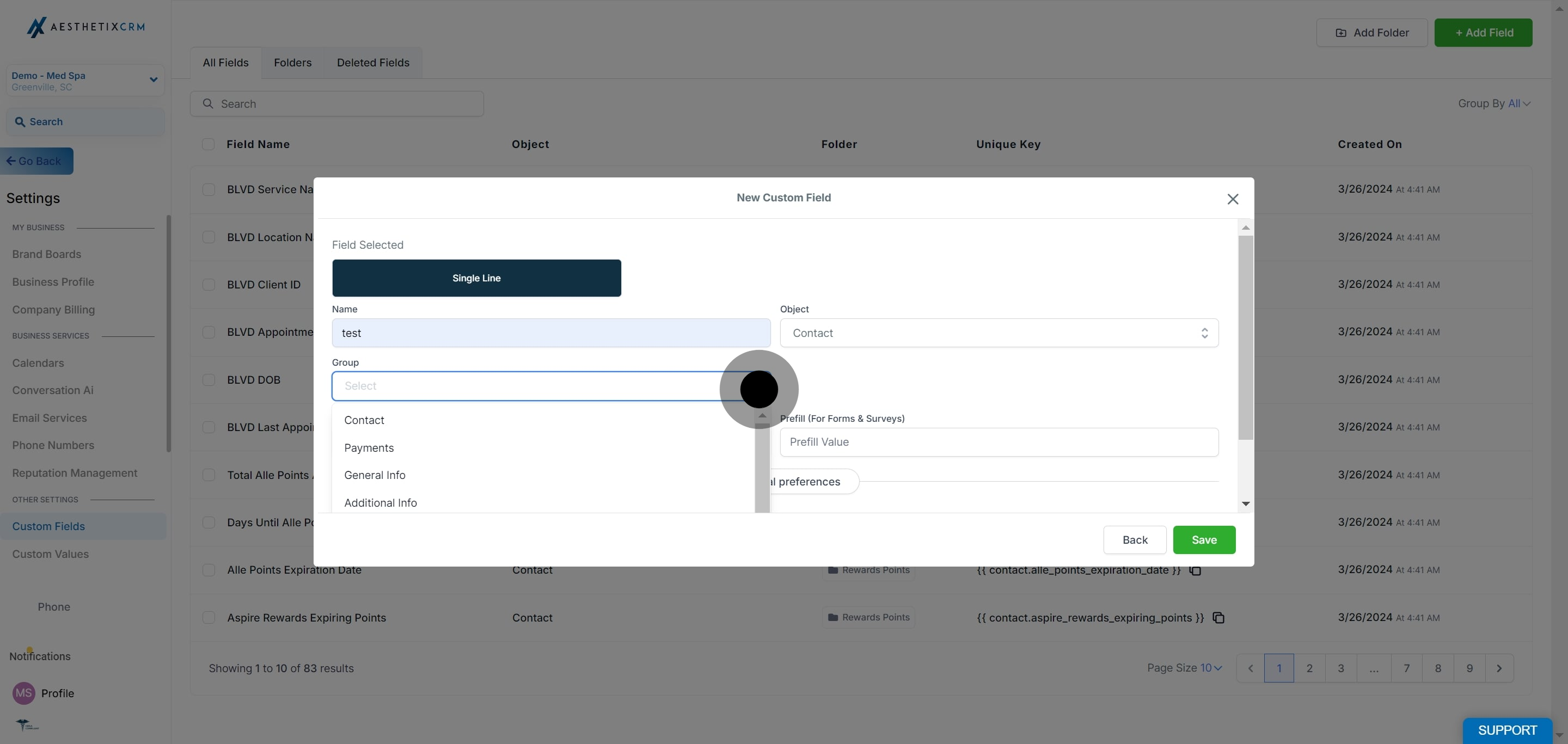Screen dimensions: 1568x744
Task: Open the Object Contact dropdown
Action: [x=999, y=333]
